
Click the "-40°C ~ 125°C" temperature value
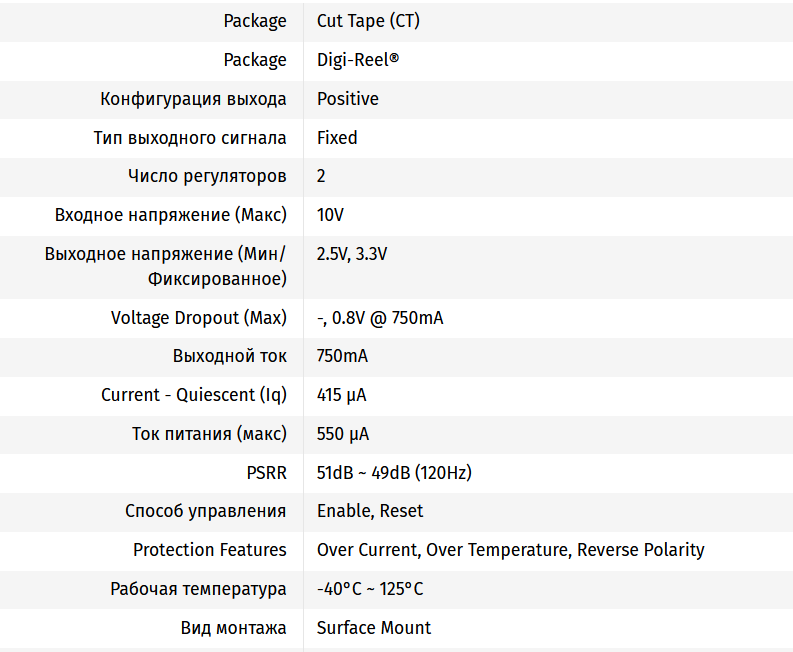(x=370, y=589)
